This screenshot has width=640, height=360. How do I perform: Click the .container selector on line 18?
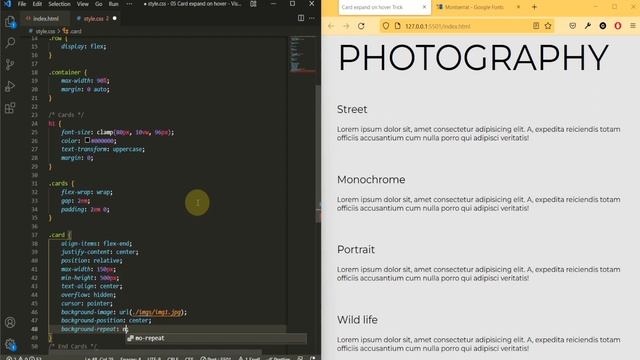click(x=64, y=72)
